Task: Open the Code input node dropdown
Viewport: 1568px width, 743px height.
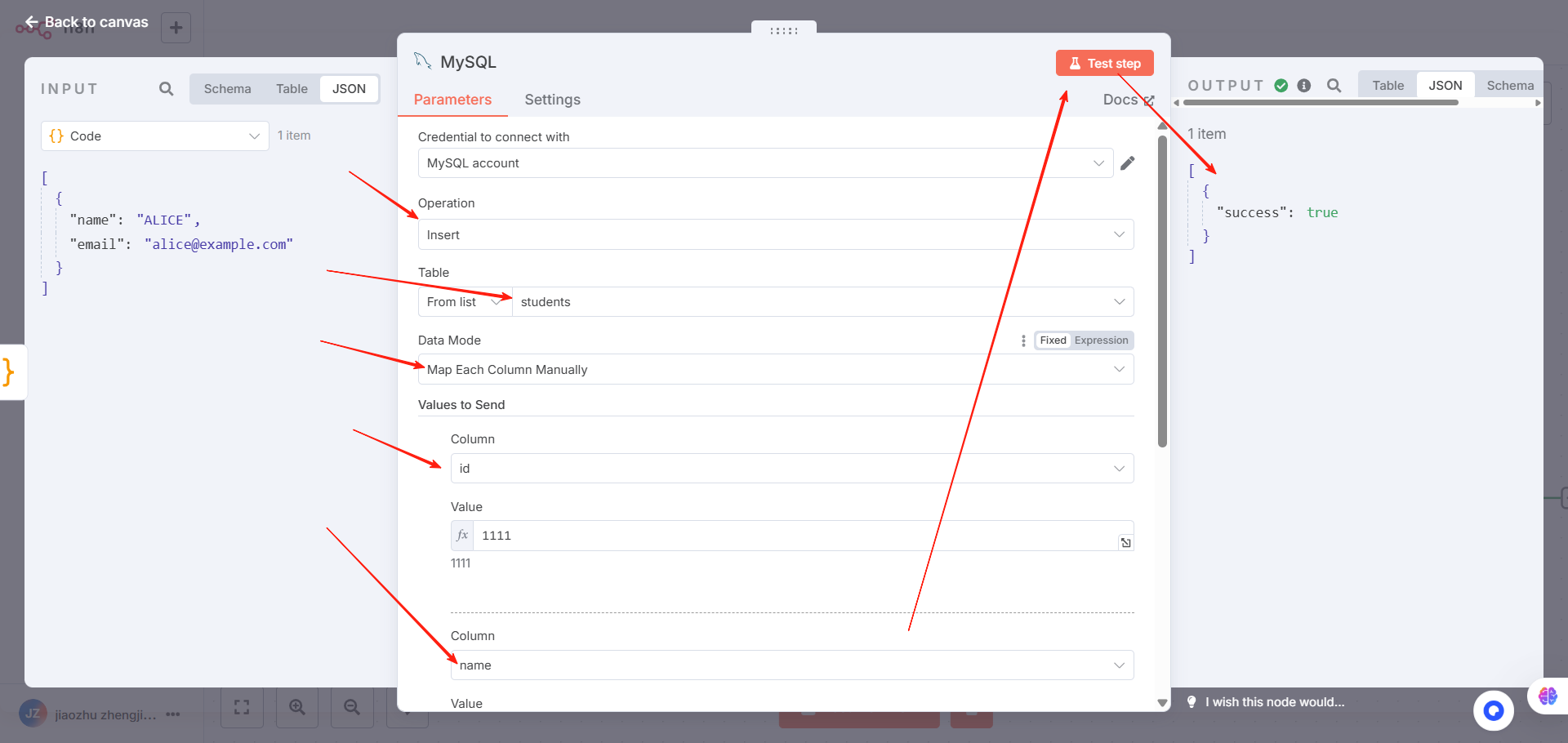Action: point(155,136)
